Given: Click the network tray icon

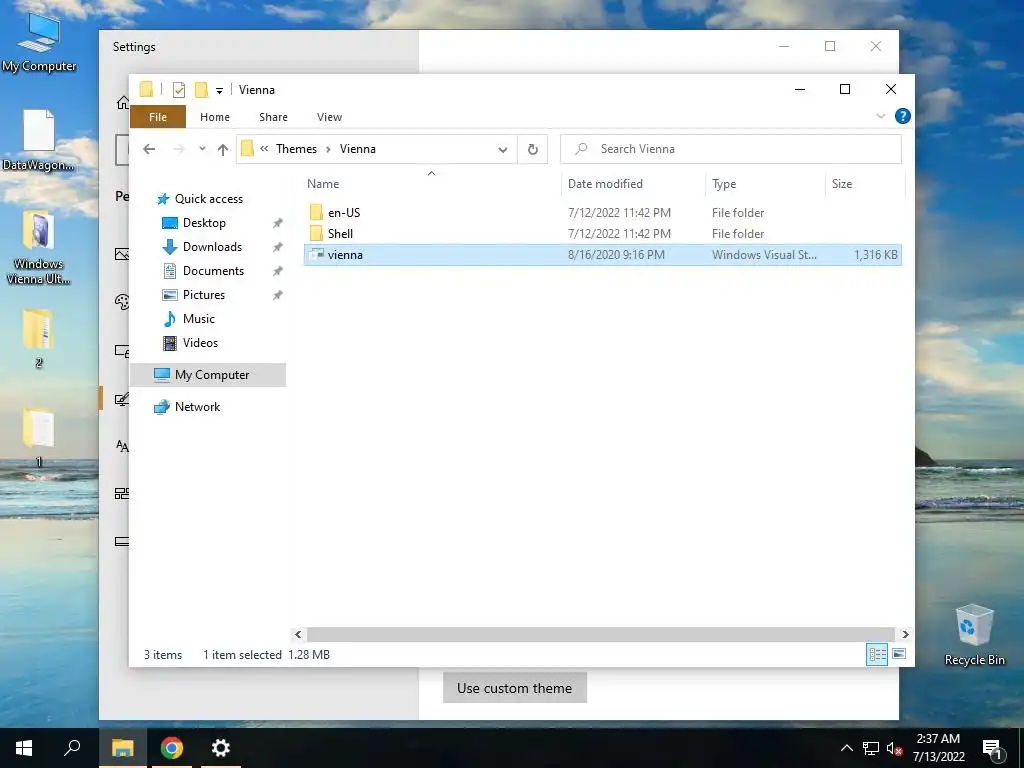Looking at the screenshot, I should pos(871,748).
